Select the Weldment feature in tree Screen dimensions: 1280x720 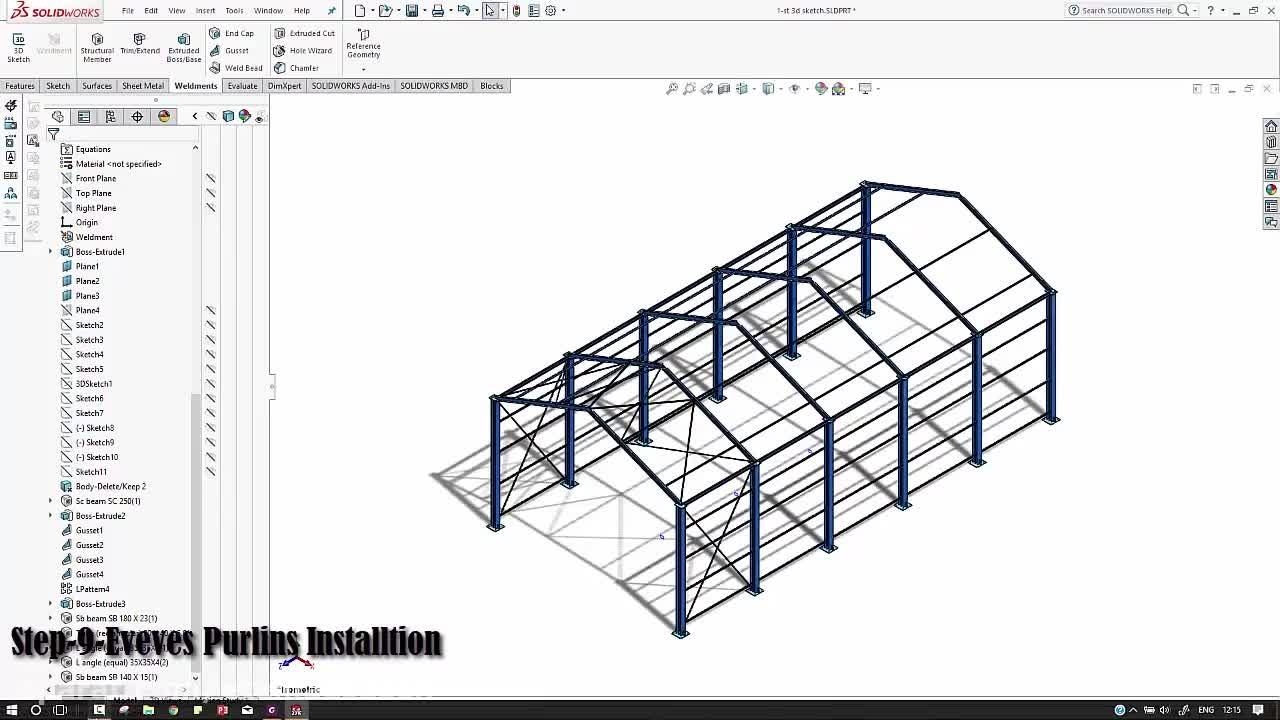[x=94, y=237]
